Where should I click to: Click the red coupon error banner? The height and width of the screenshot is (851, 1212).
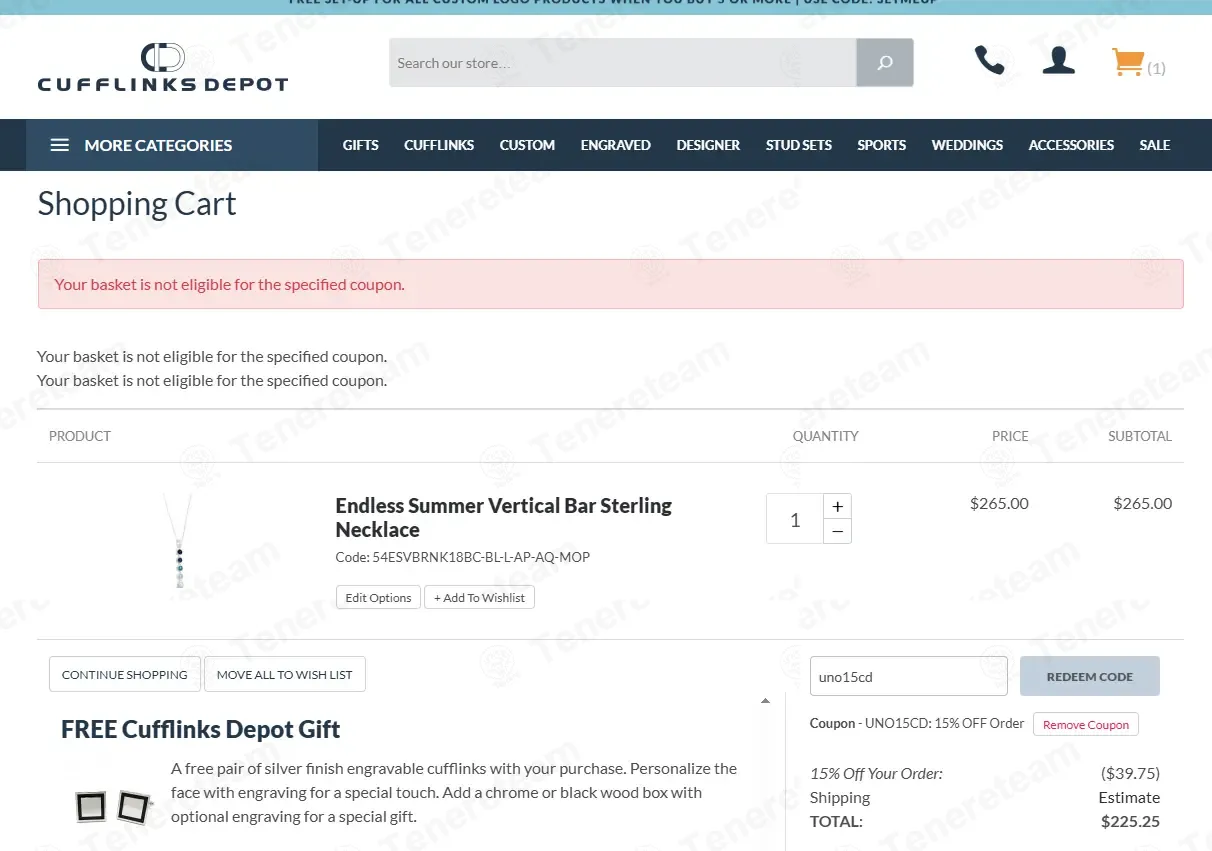pyautogui.click(x=610, y=284)
